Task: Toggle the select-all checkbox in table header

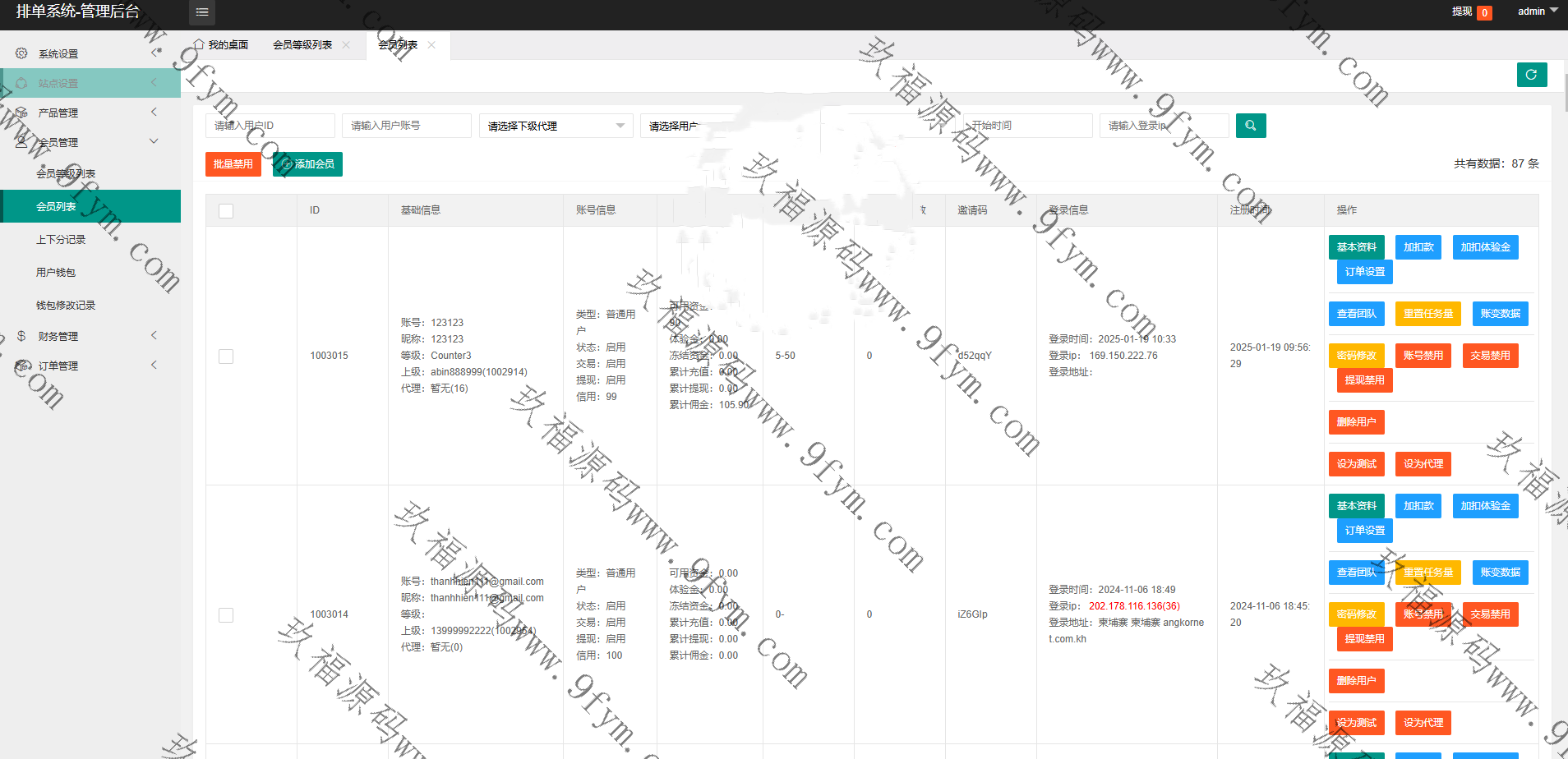Action: (226, 211)
